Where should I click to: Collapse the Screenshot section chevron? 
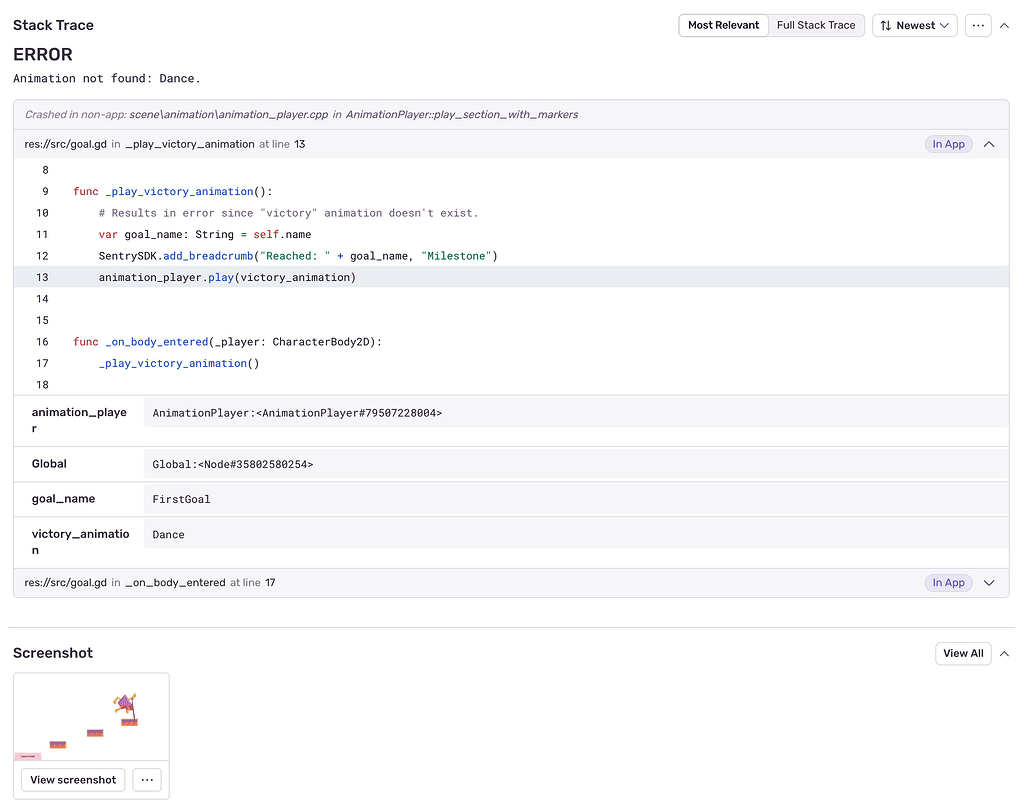1004,653
